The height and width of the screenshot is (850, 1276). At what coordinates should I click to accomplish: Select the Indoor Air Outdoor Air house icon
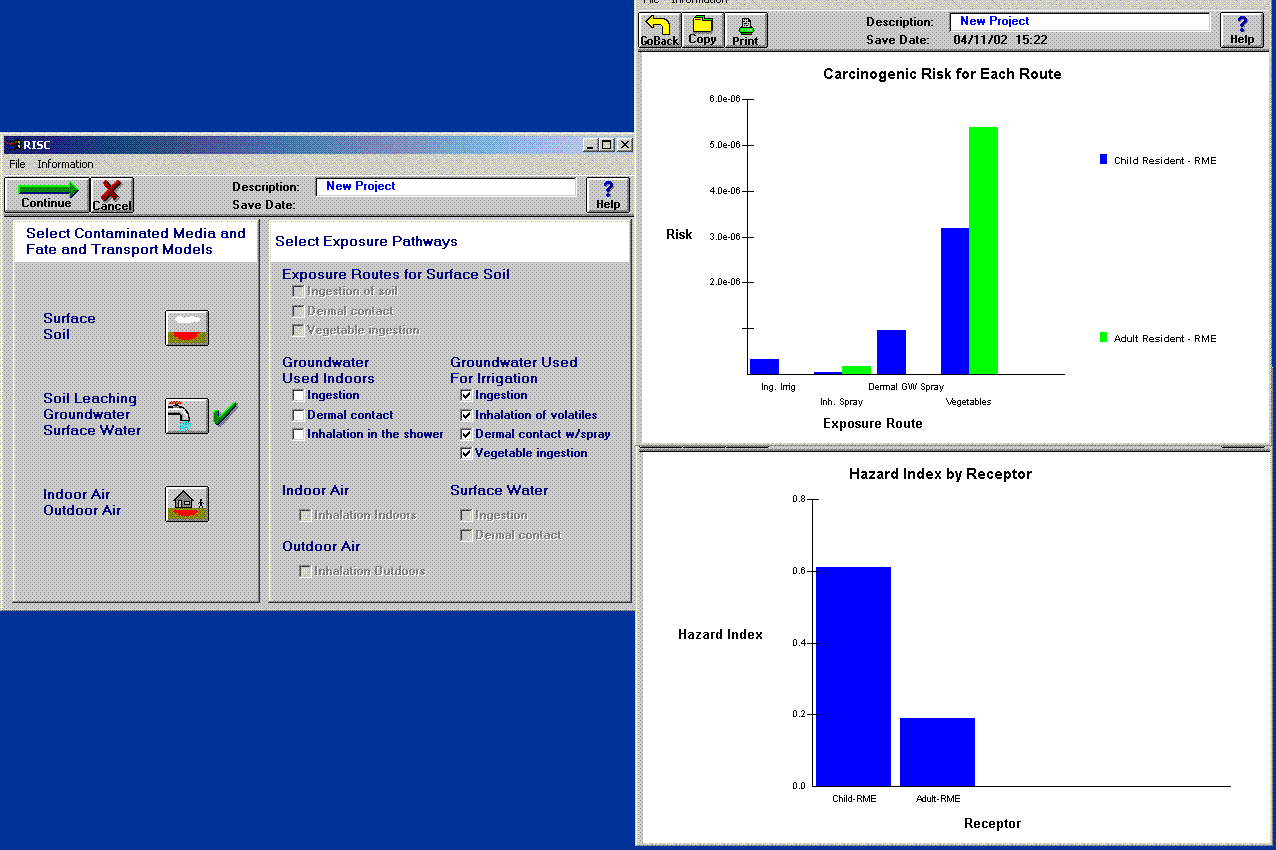pos(186,503)
